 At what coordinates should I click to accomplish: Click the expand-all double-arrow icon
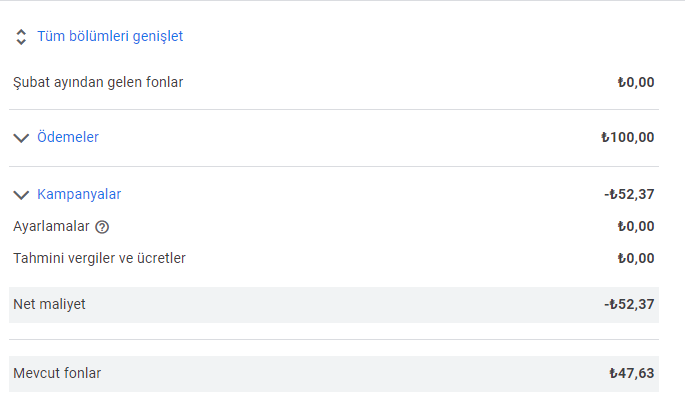[x=21, y=37]
